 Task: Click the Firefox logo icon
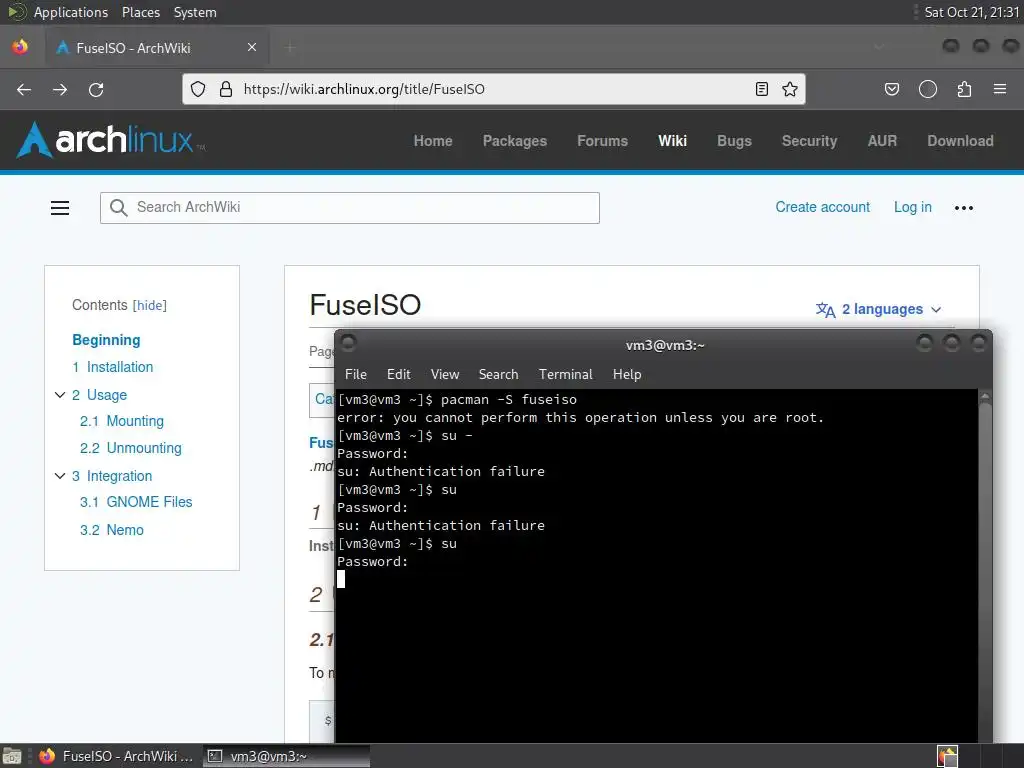(x=20, y=47)
